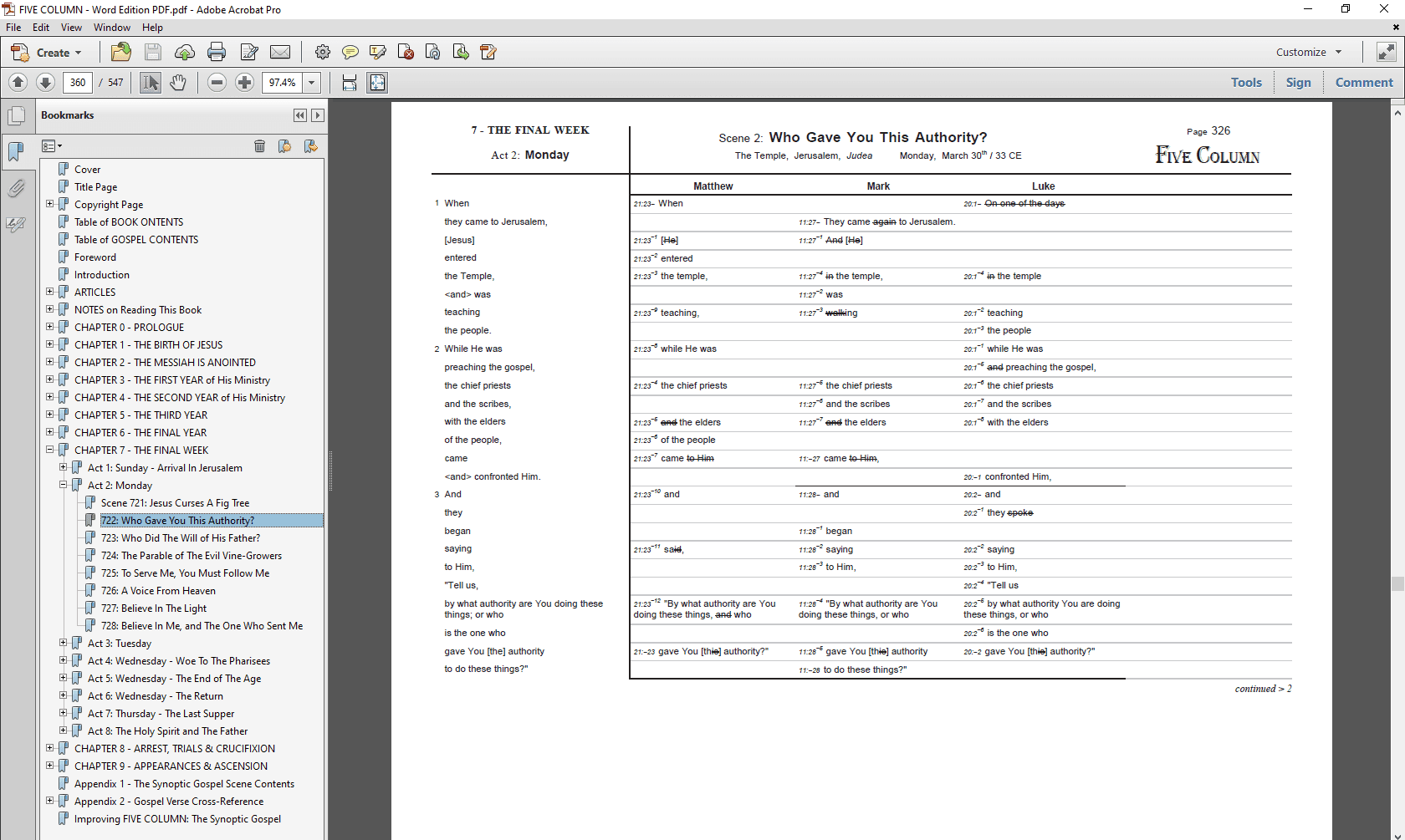
Task: Open the Tools pane
Action: (x=1246, y=82)
